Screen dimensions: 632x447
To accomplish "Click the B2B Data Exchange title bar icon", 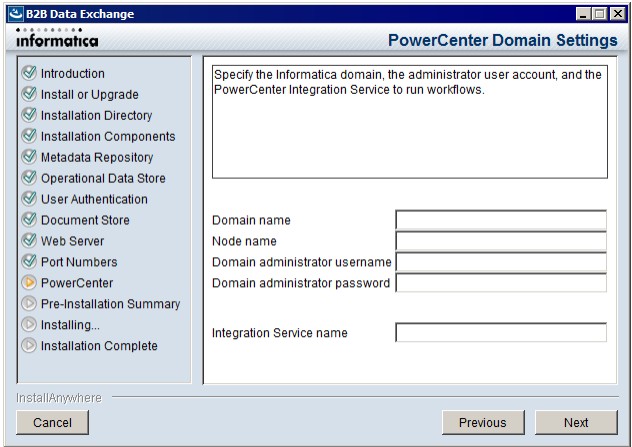I will 16,14.
